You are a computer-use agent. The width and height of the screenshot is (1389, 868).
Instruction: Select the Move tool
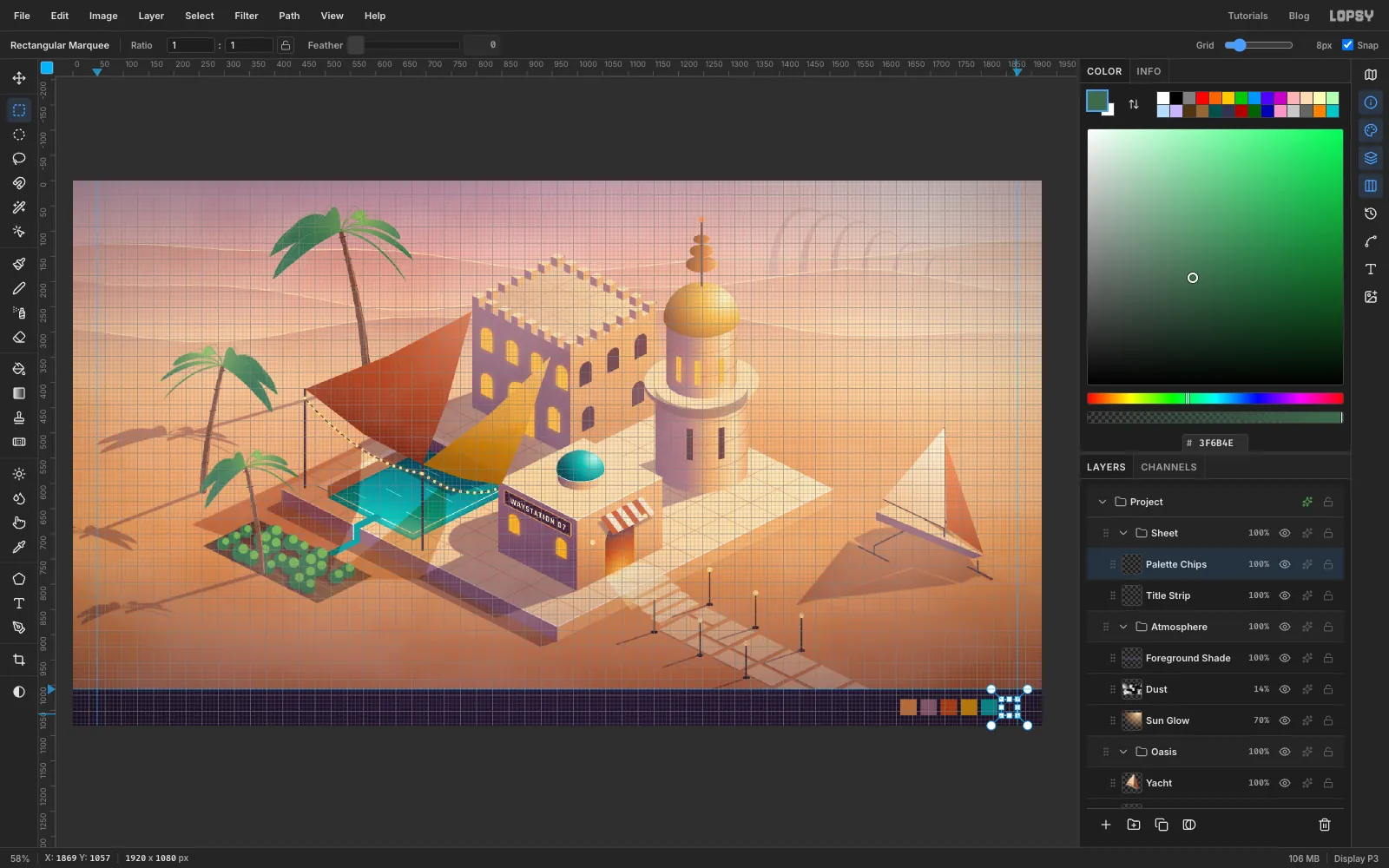(x=19, y=78)
